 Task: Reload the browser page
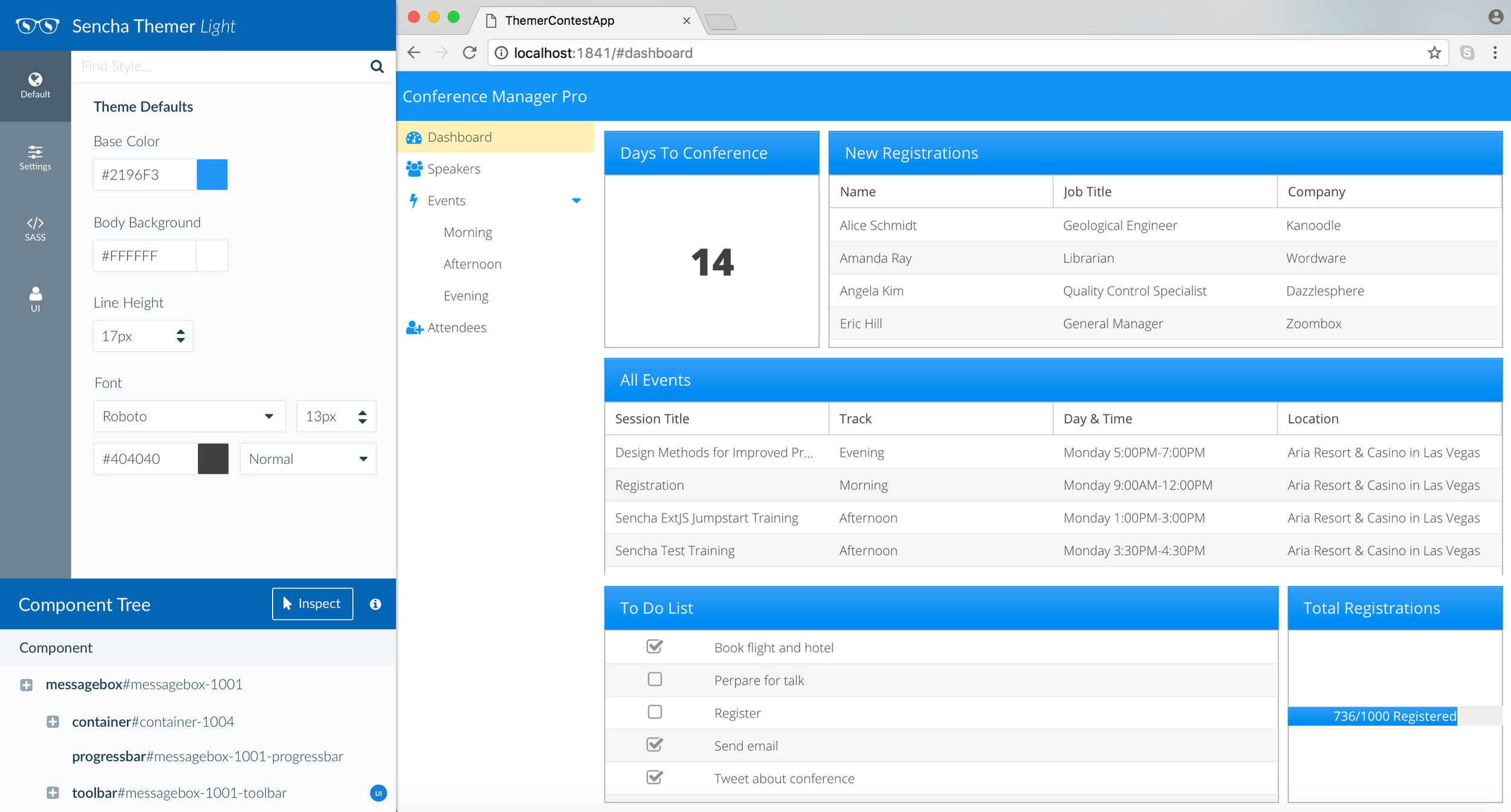click(470, 53)
